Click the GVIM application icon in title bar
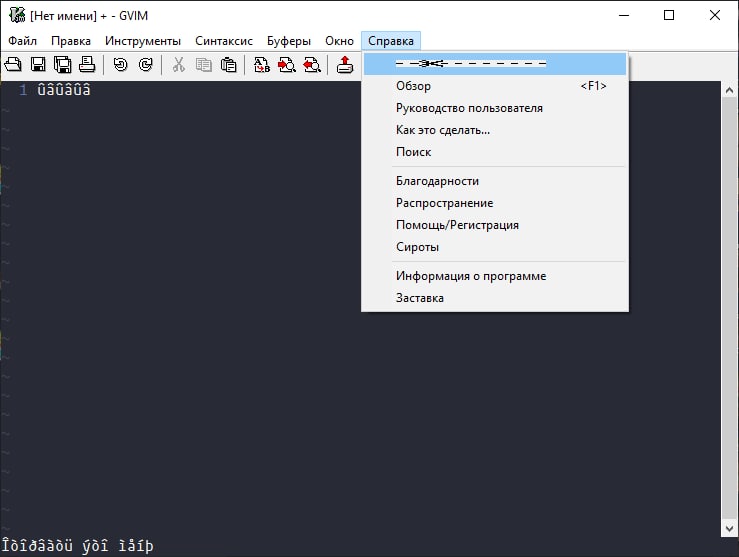The image size is (739, 557). tap(17, 15)
